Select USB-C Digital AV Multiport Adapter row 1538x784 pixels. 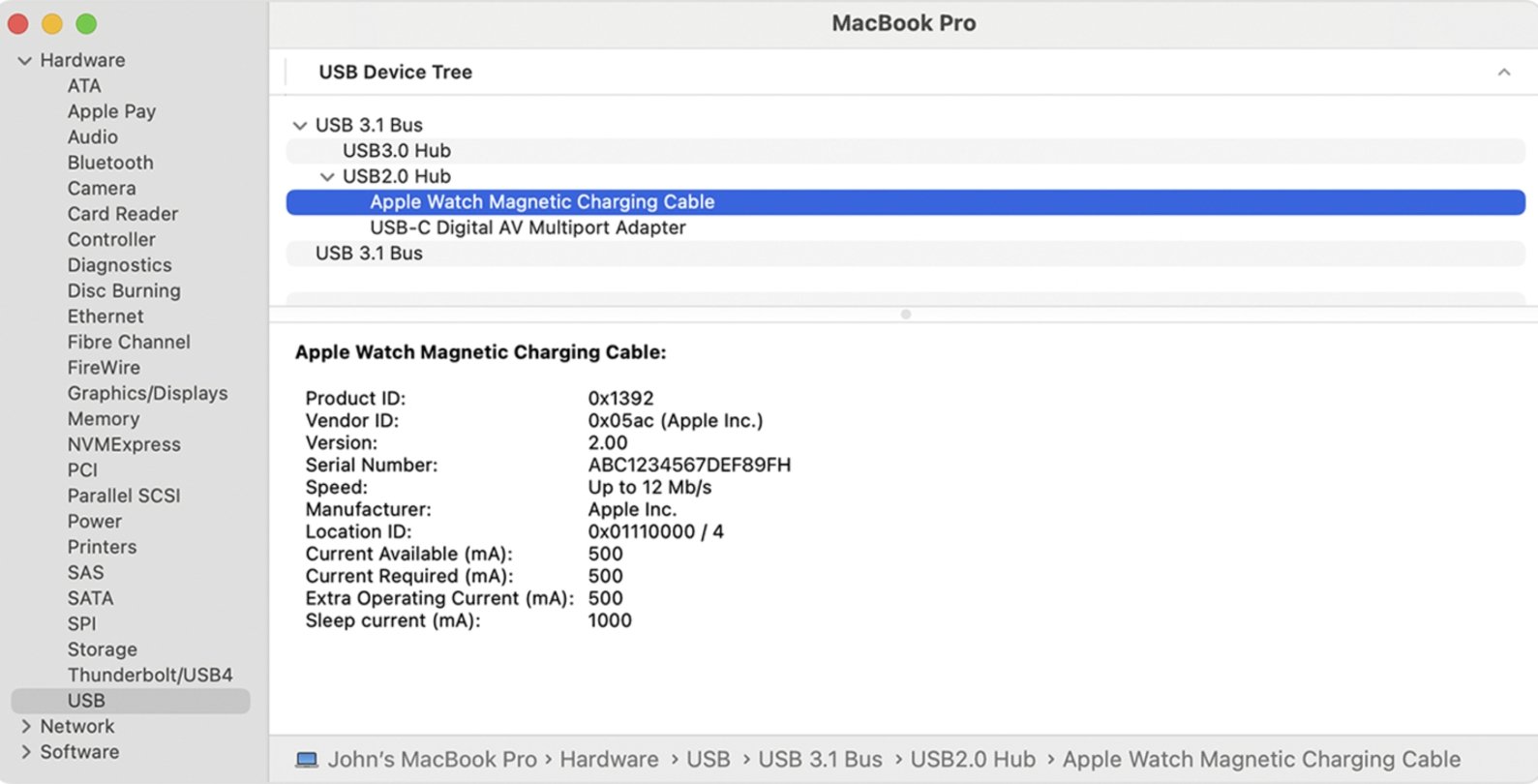(905, 227)
